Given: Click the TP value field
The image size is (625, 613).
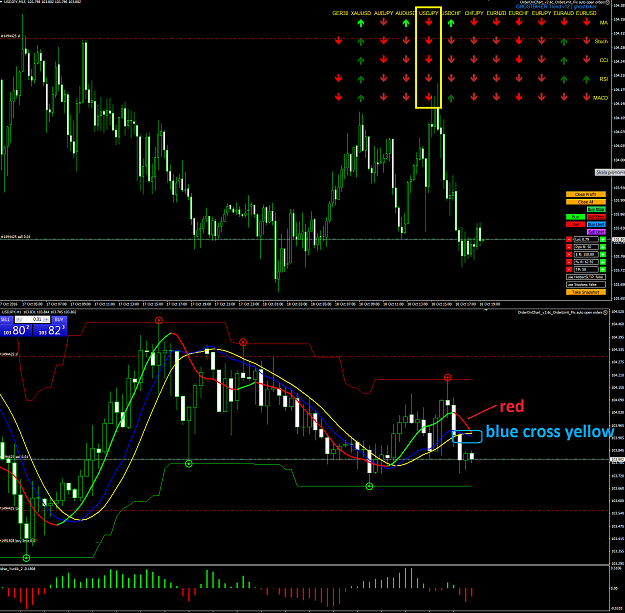Looking at the screenshot, I should pyautogui.click(x=586, y=269).
